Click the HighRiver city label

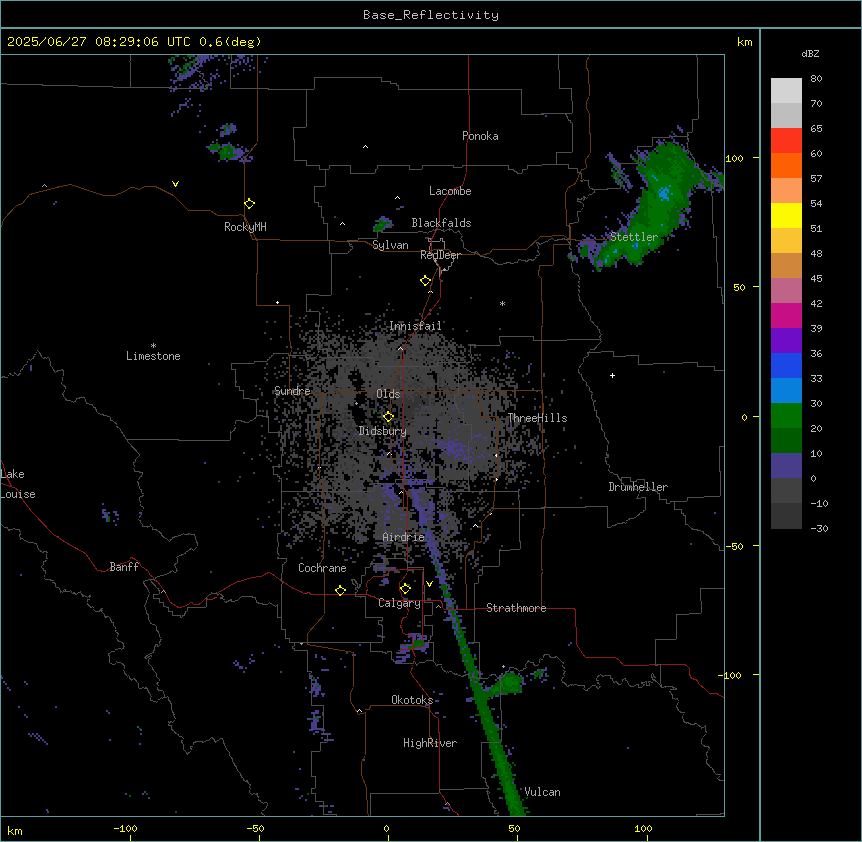[430, 743]
